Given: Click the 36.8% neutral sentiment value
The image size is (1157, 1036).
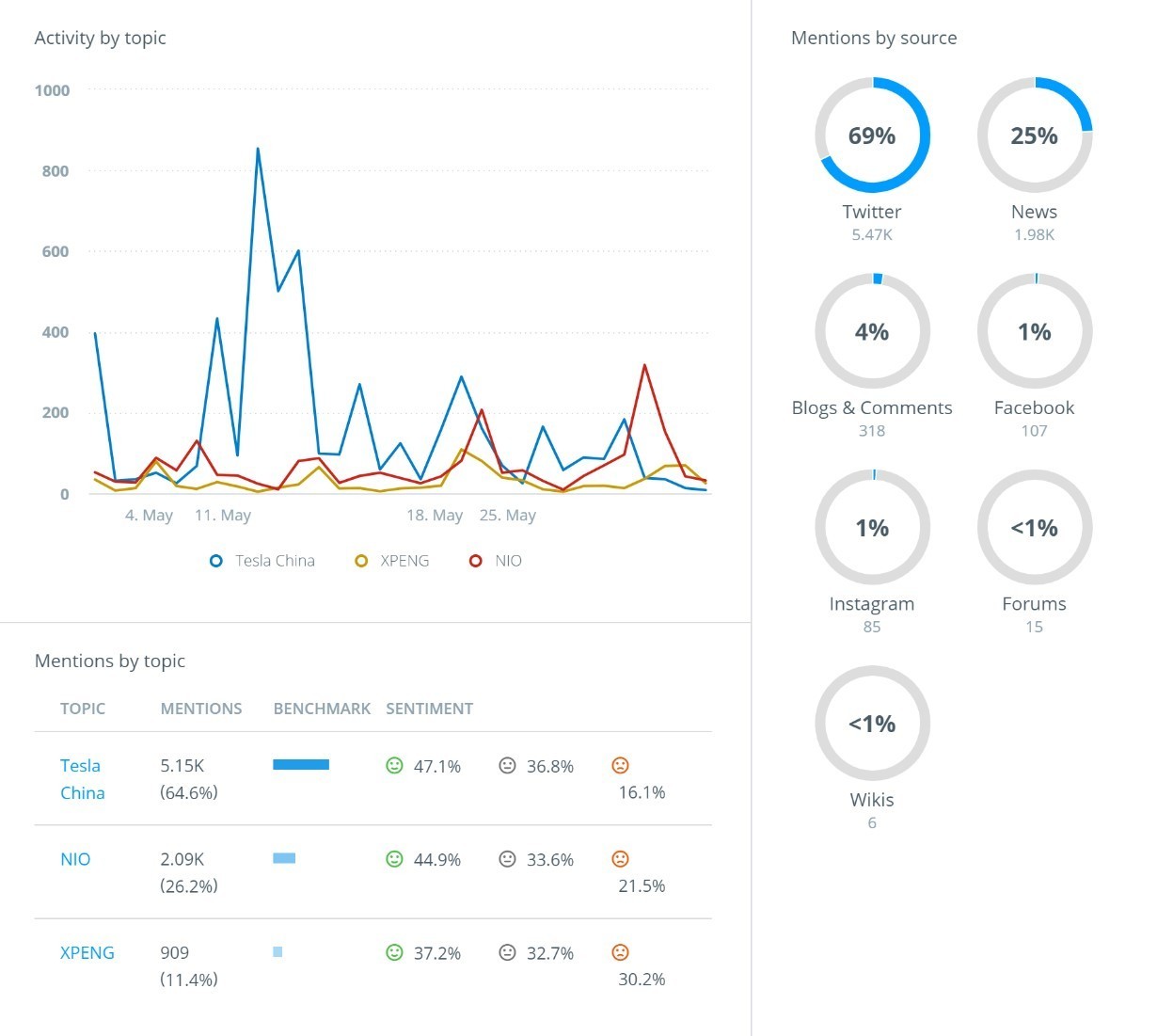Looking at the screenshot, I should coord(550,767).
